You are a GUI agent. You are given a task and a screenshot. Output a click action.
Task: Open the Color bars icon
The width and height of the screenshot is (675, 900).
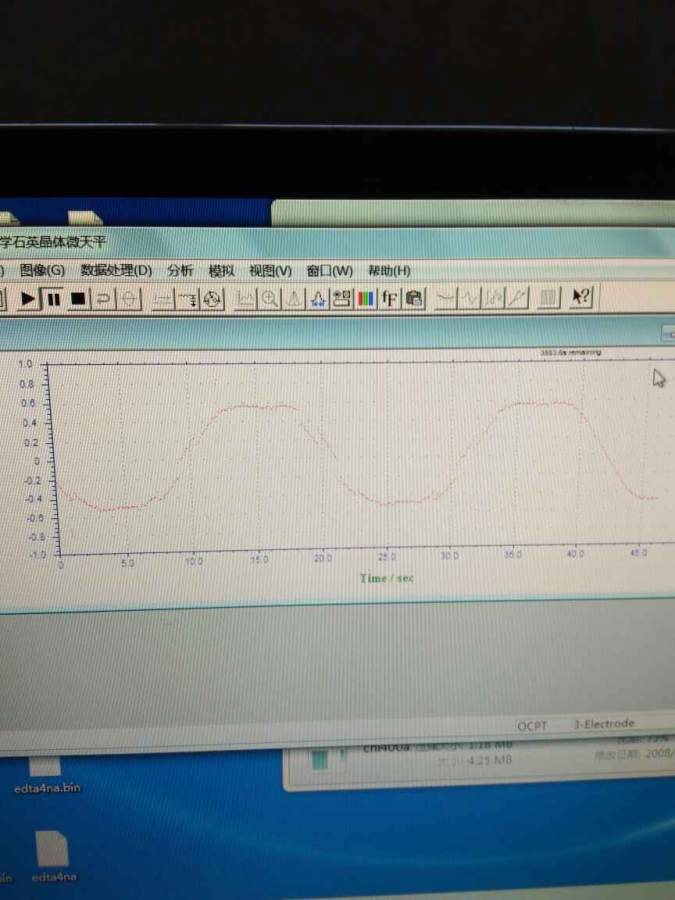pos(365,298)
